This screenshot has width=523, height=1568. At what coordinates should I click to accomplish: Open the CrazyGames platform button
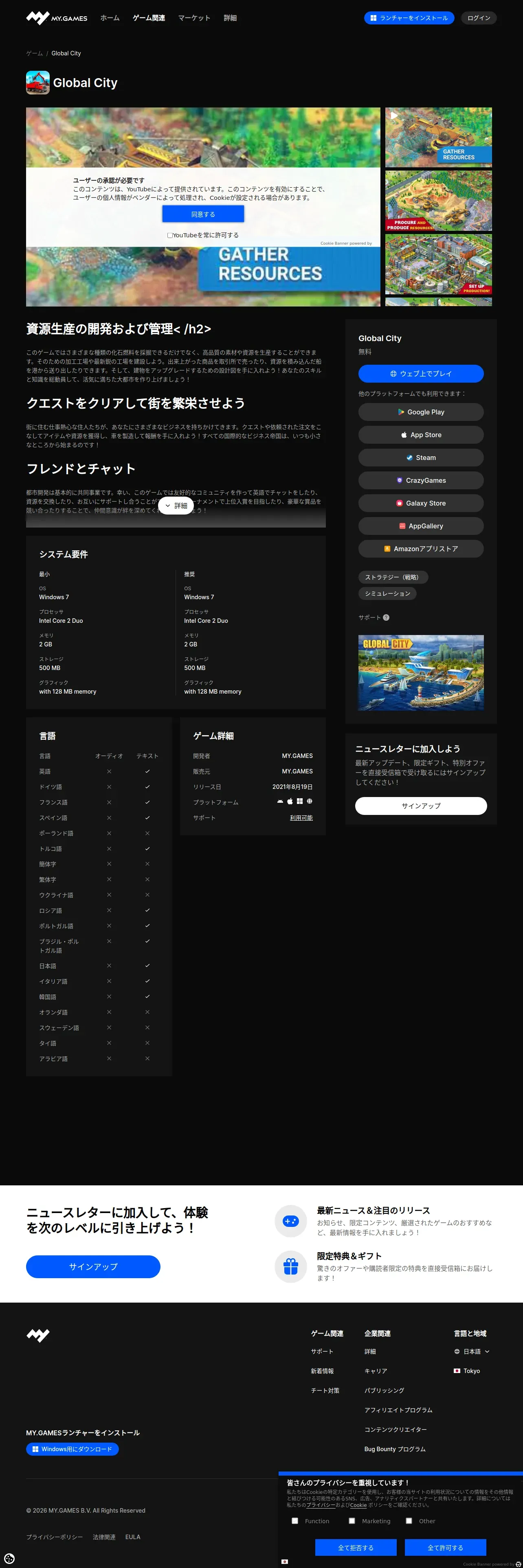421,480
